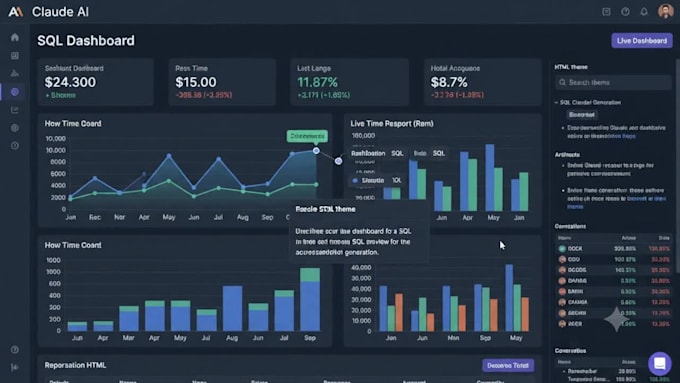Screen dimensions: 680x383
Task: Click the DCCDS row name
Action: click(577, 270)
